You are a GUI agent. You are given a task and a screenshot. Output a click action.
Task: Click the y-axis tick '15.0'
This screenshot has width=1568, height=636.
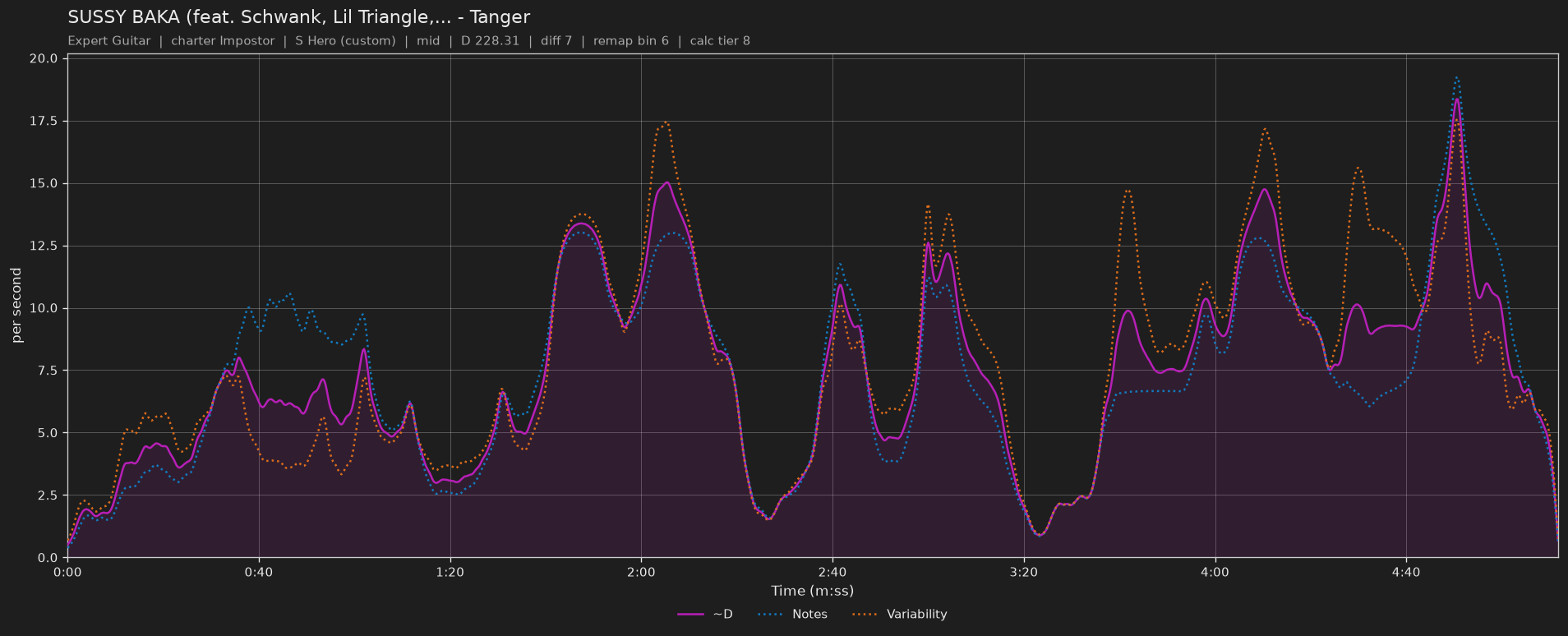pos(44,184)
